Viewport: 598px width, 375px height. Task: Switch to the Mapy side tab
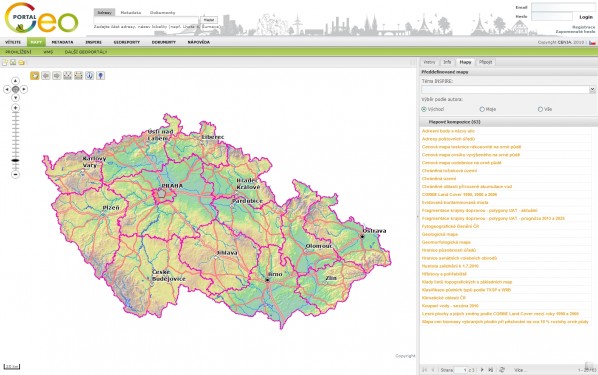point(465,62)
